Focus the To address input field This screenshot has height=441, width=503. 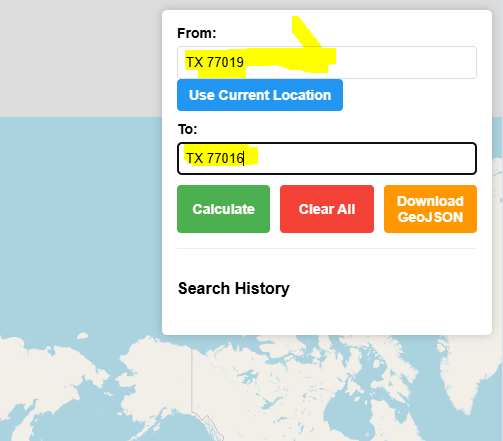click(x=327, y=158)
